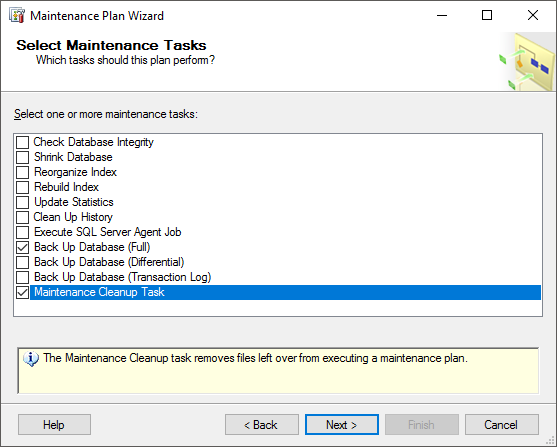Uncheck the Maintenance Cleanup Task checkbox
Screen dimensions: 557x447
click(x=22, y=292)
